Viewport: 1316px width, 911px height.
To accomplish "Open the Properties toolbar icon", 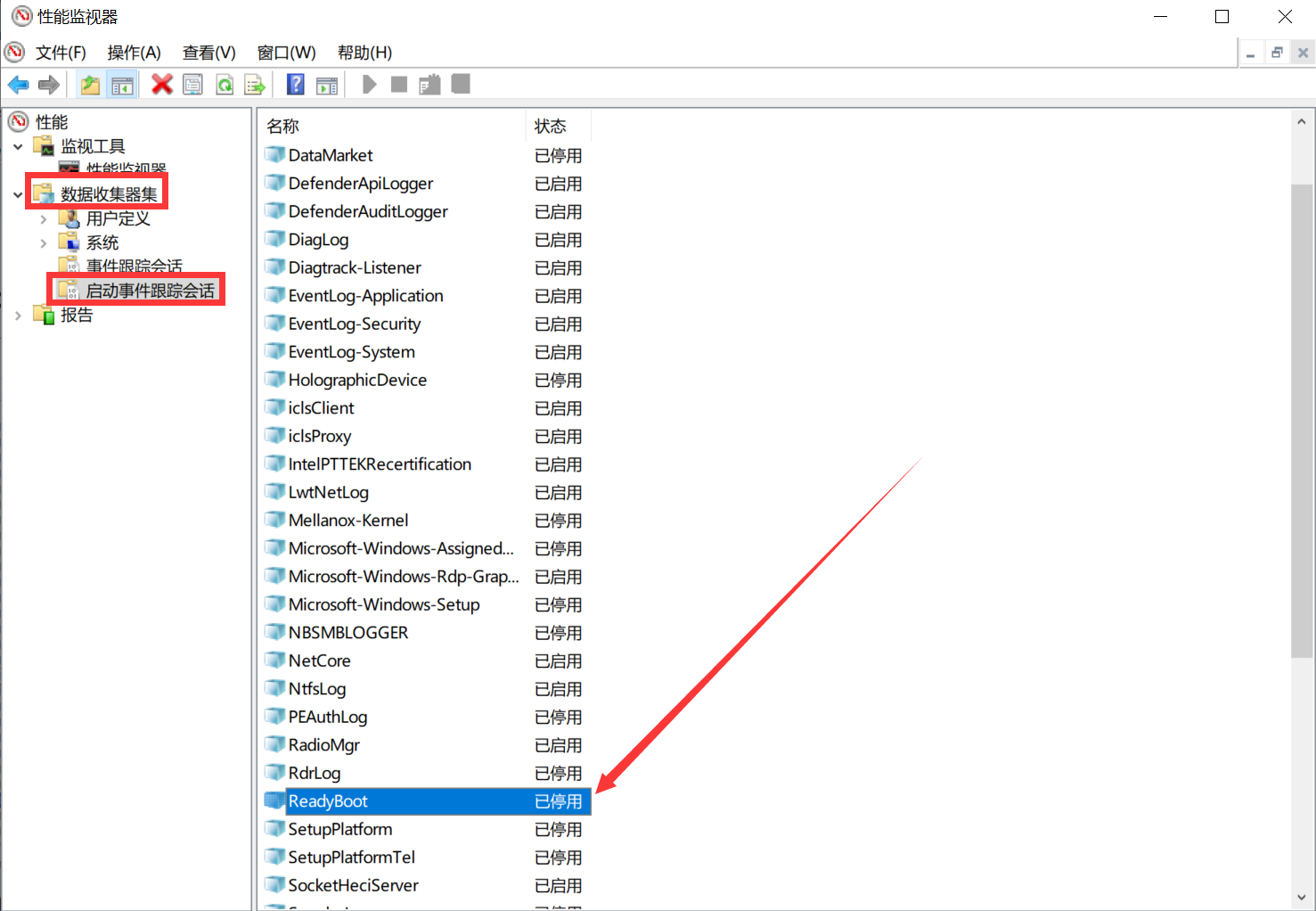I will (x=192, y=85).
